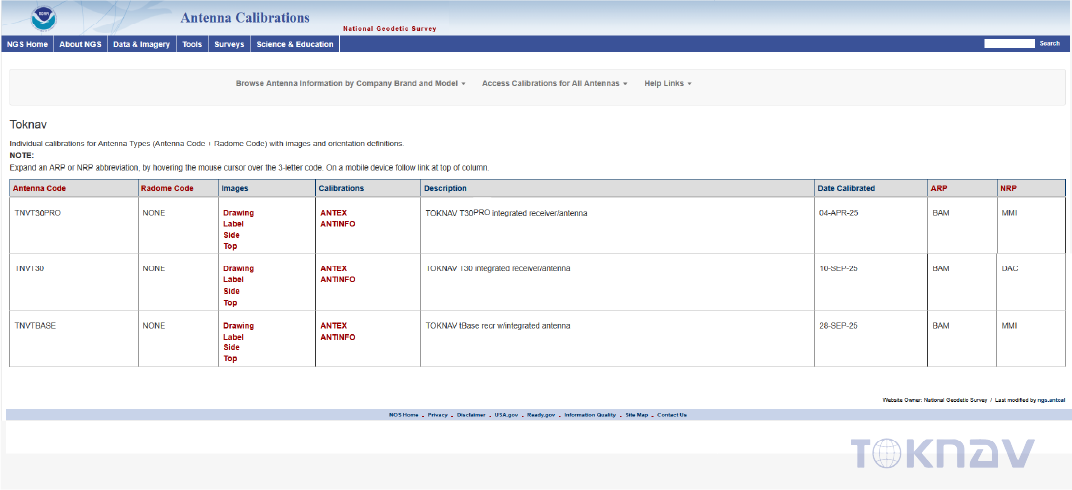Viewport: 1072px width, 490px height.
Task: Expand Access Calibrations for All Antennas dropdown
Action: click(554, 84)
